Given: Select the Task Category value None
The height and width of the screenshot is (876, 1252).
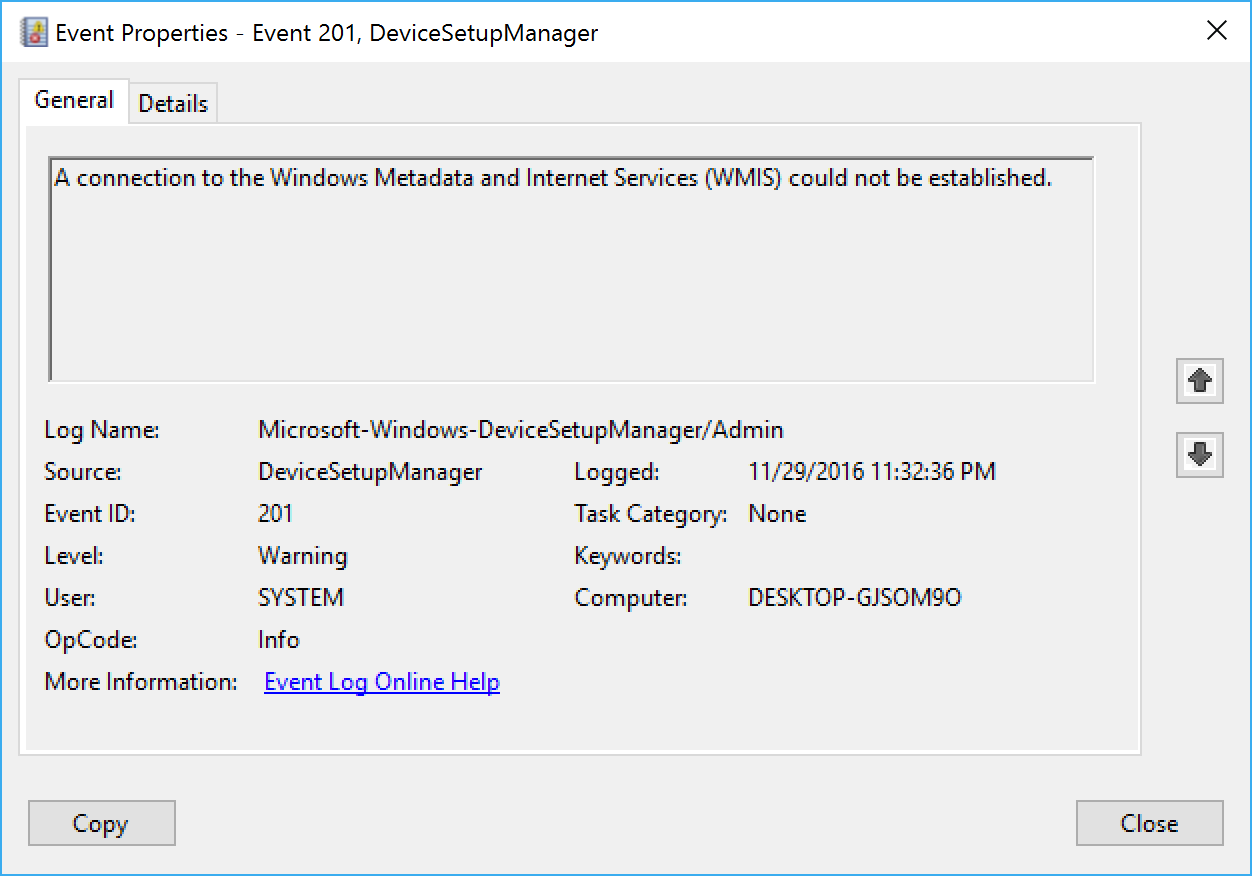Looking at the screenshot, I should (777, 514).
